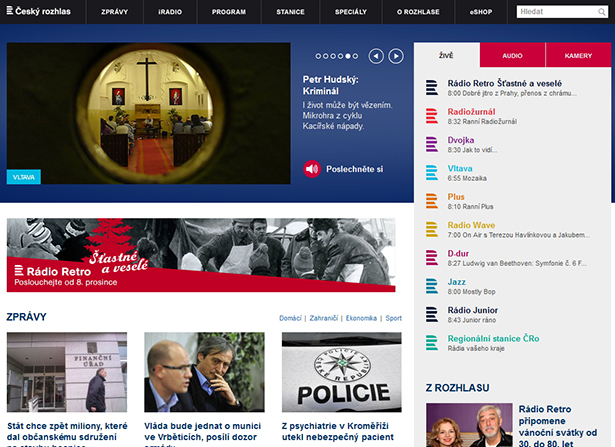
Task: Open the O ROZHLASE menu
Action: pyautogui.click(x=418, y=12)
